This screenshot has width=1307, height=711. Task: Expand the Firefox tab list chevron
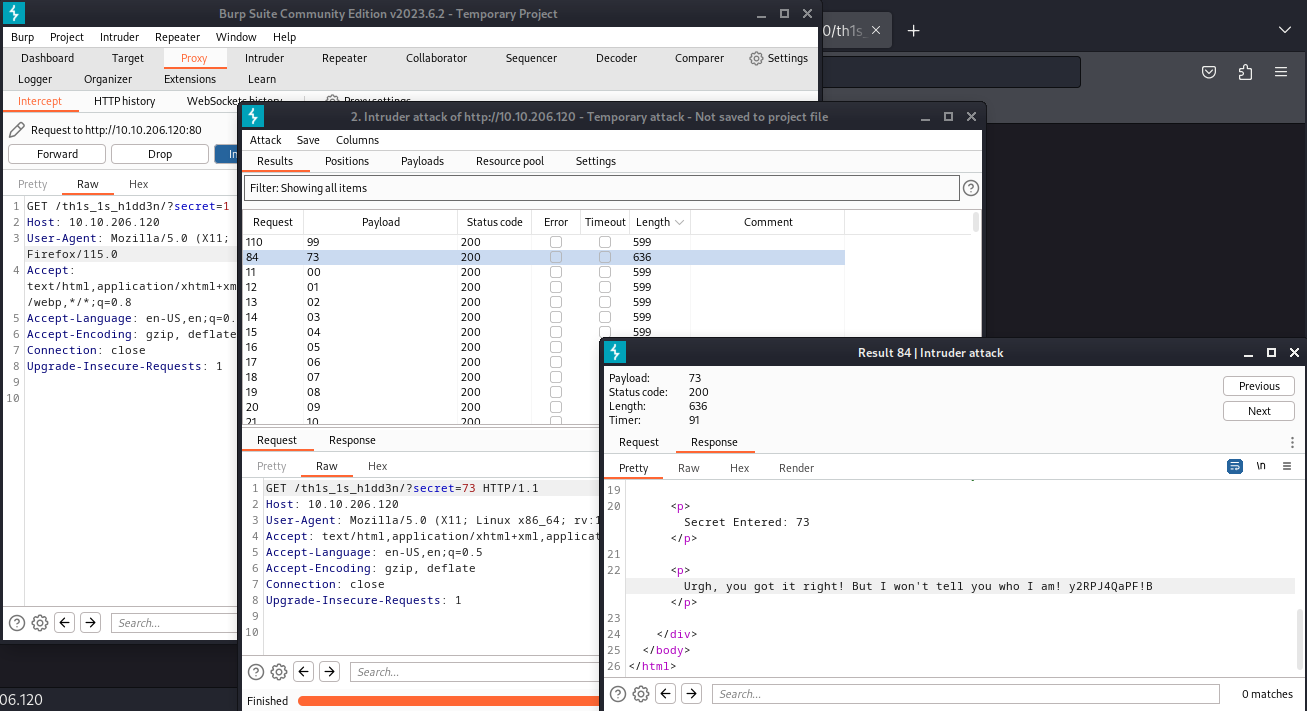pos(1285,30)
